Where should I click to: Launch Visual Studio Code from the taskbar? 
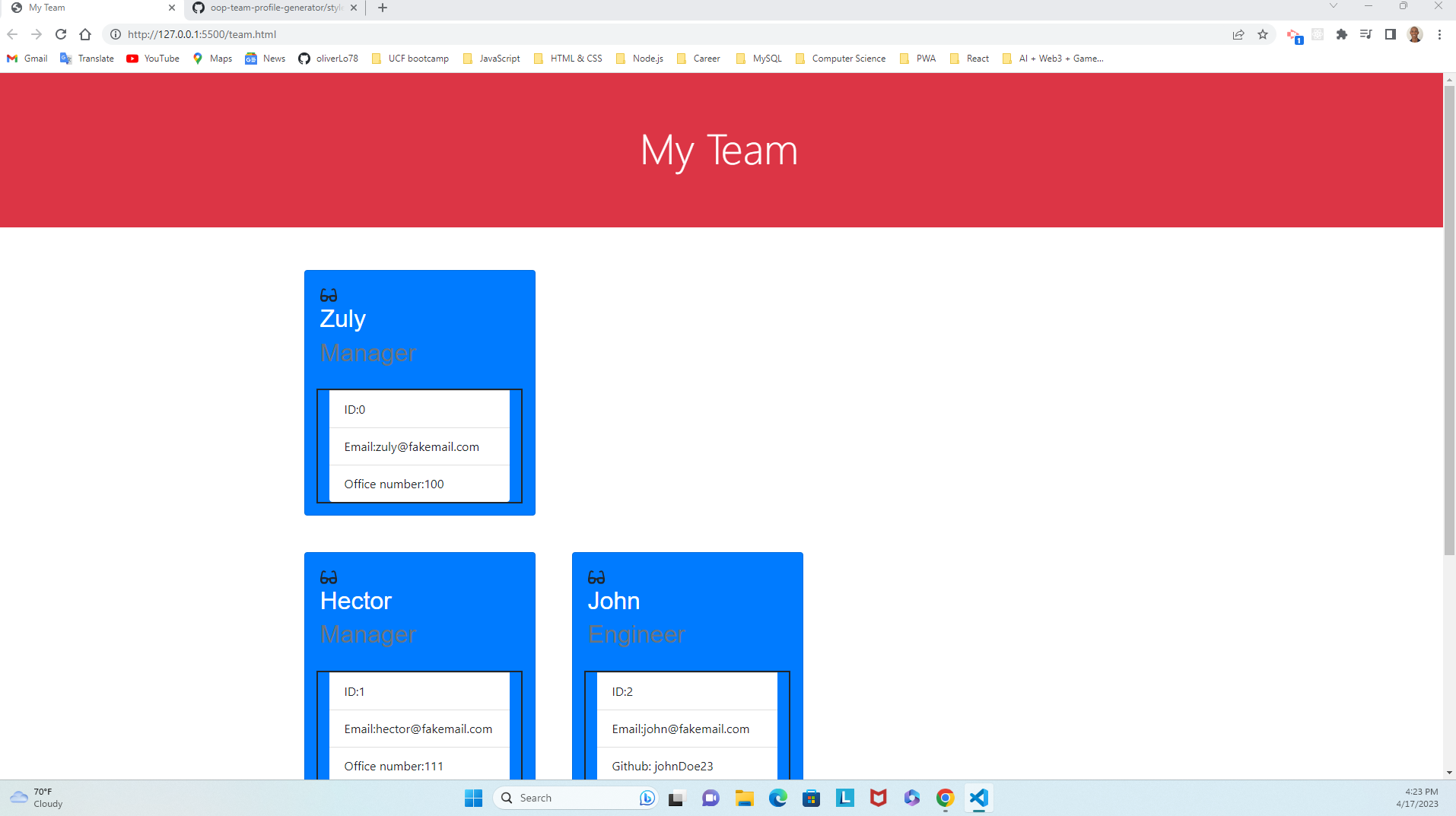click(x=978, y=798)
